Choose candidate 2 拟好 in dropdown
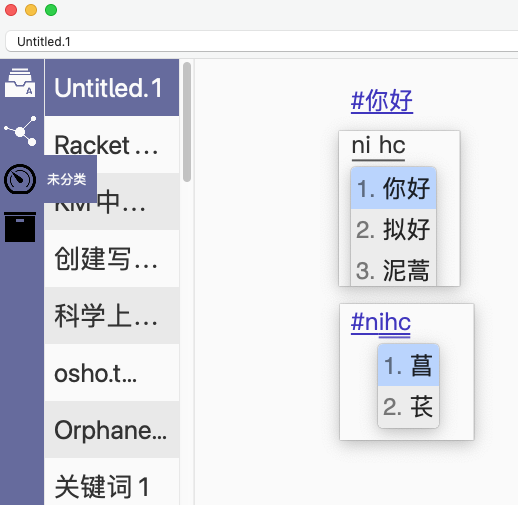Screen dimensions: 518x505 click(x=393, y=229)
